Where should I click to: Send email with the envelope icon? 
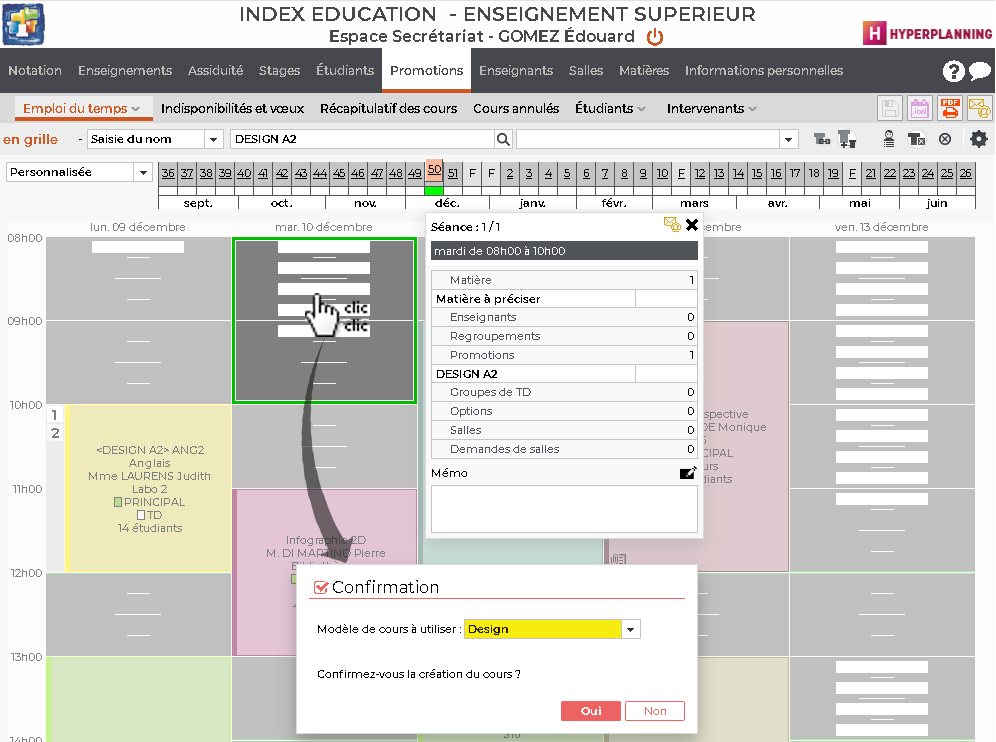(979, 109)
